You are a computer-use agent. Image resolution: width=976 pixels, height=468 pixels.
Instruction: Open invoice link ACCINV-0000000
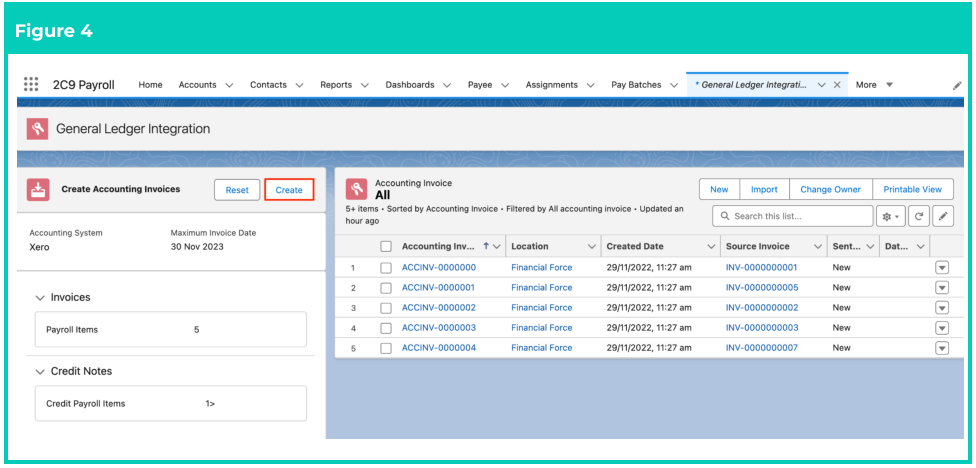(x=439, y=268)
